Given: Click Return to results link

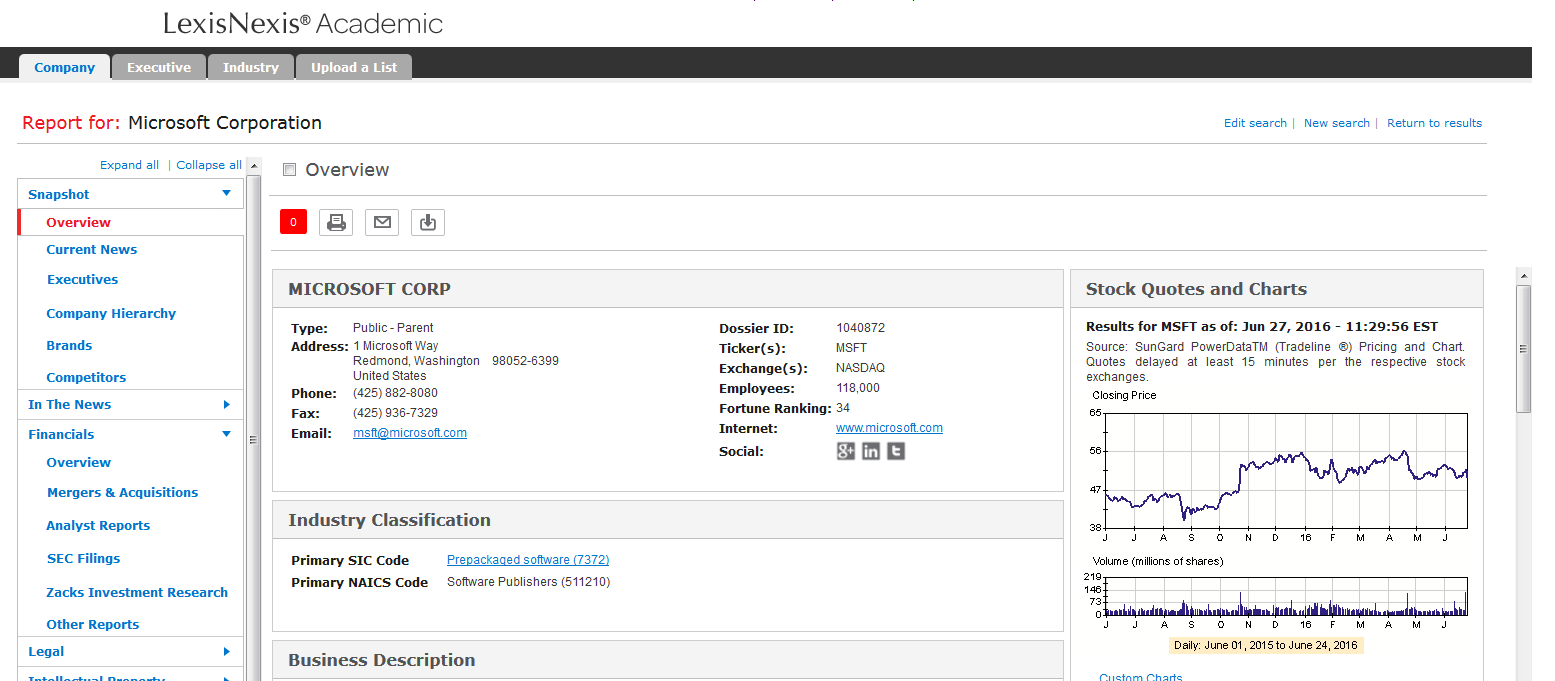Looking at the screenshot, I should tap(1434, 123).
